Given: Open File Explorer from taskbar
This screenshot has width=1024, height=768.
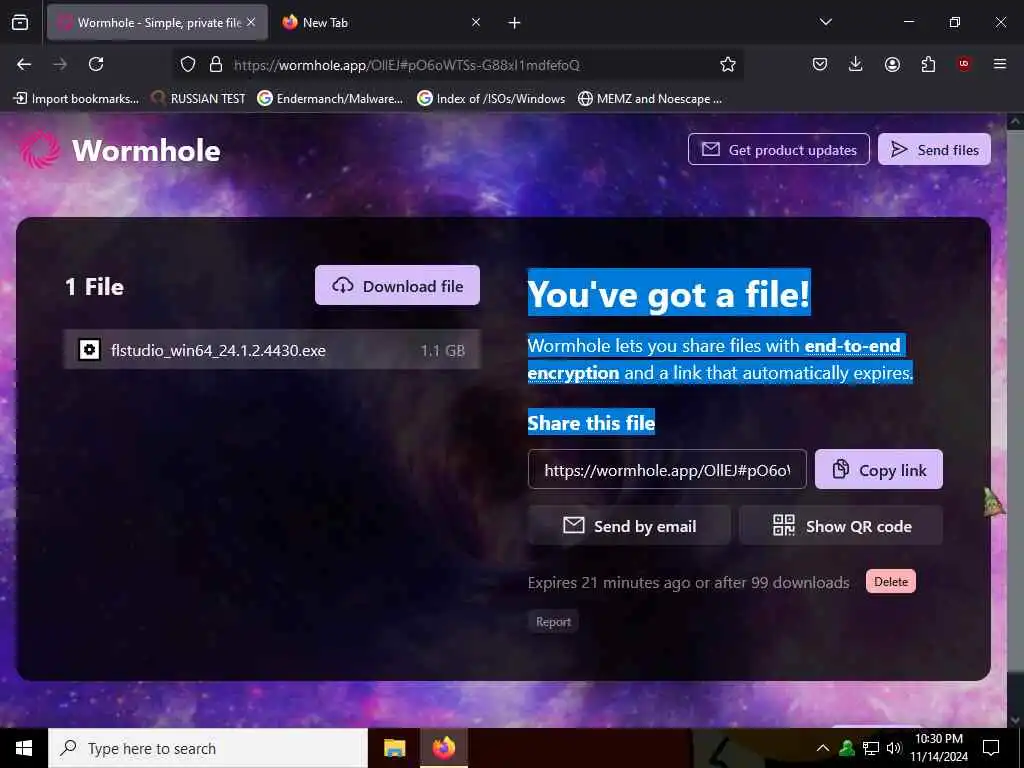Looking at the screenshot, I should click(394, 748).
